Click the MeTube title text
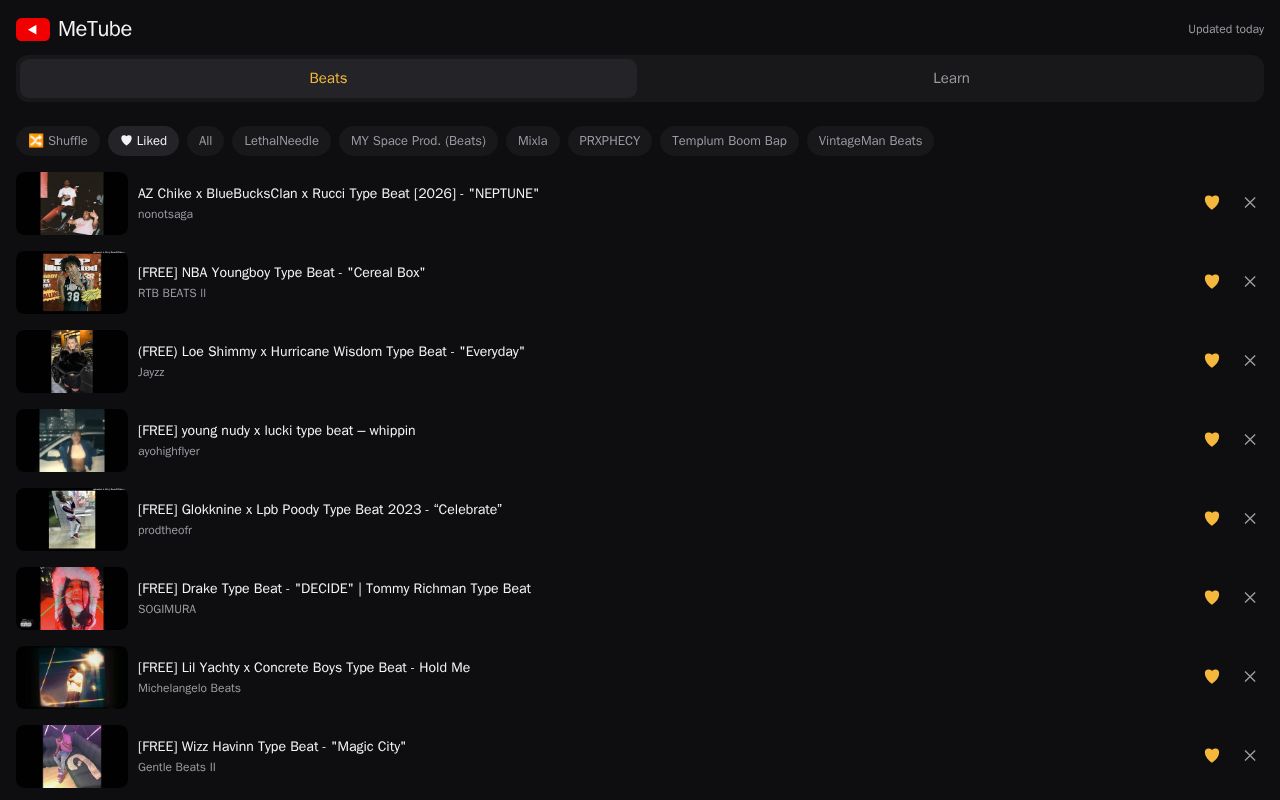The image size is (1280, 800). tap(95, 29)
